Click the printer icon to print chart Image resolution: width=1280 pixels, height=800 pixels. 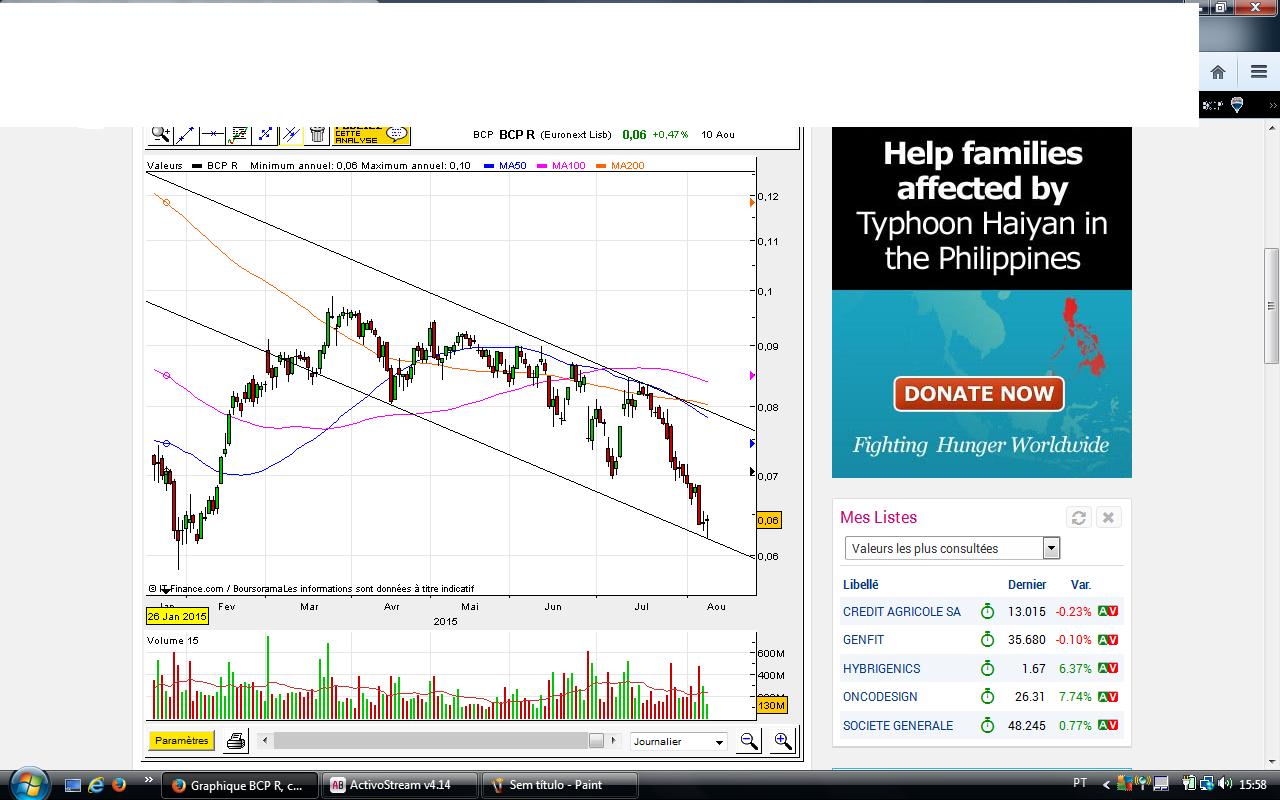pos(236,741)
